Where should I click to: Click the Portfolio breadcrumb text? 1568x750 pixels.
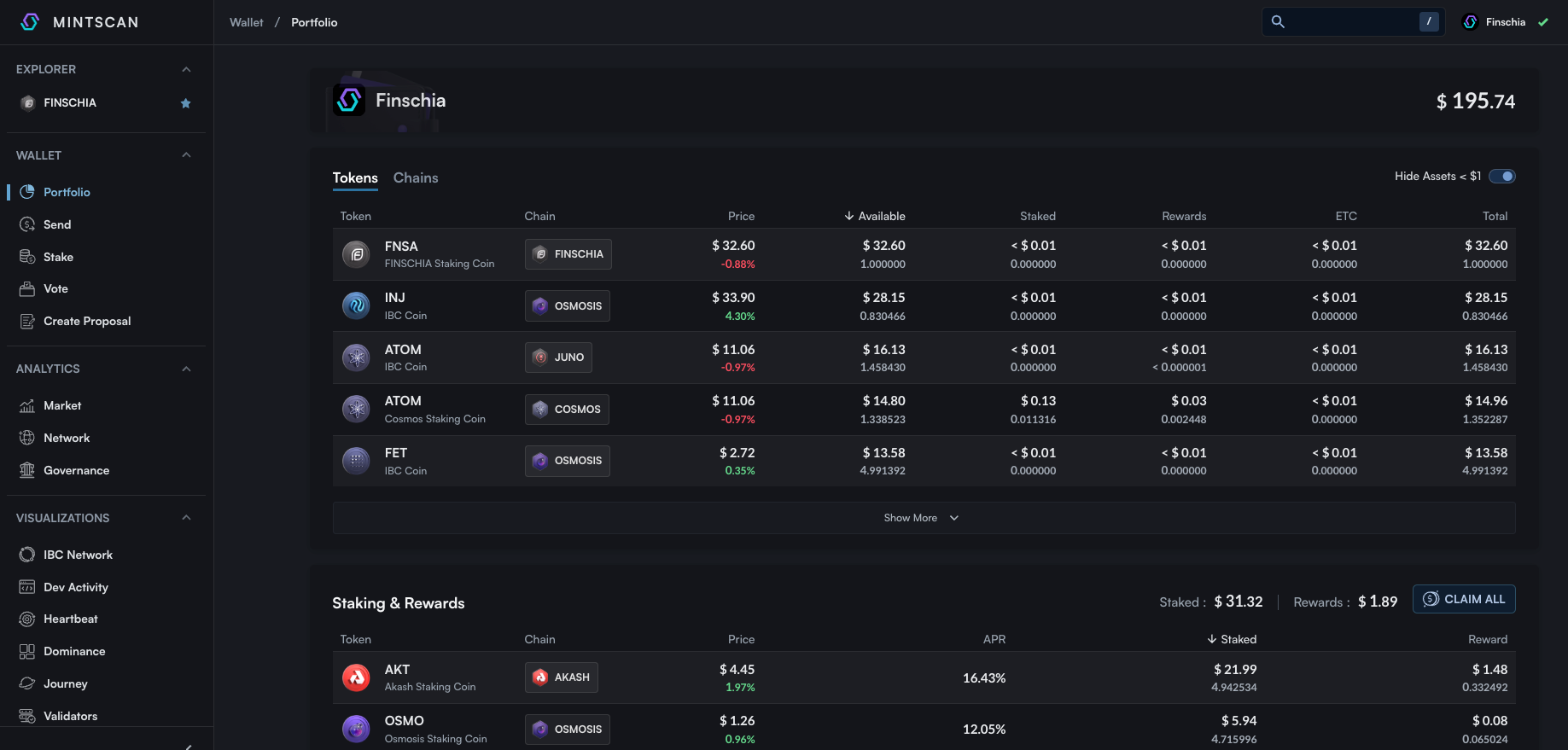(x=314, y=22)
